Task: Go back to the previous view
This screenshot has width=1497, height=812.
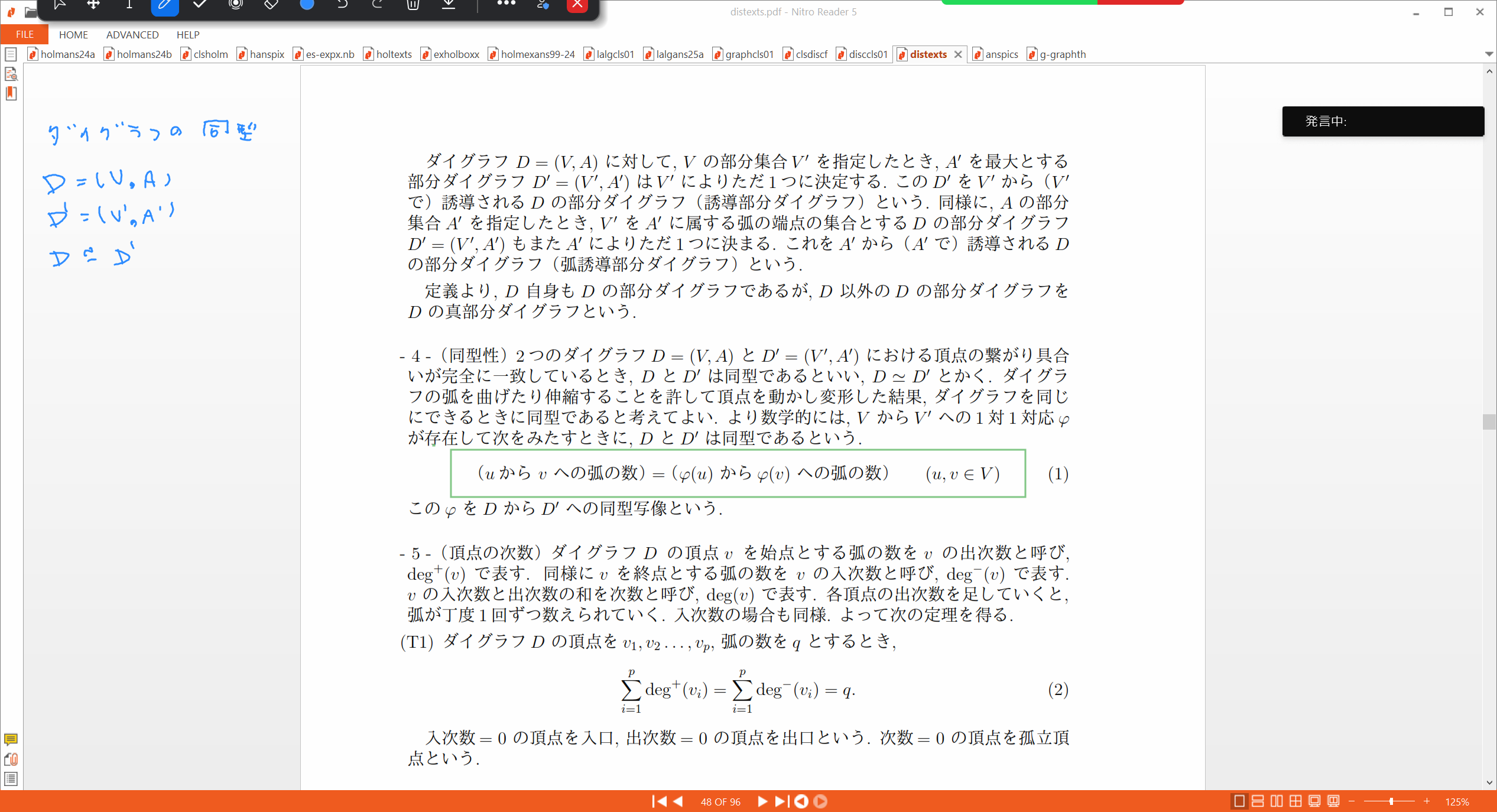Action: [x=801, y=801]
